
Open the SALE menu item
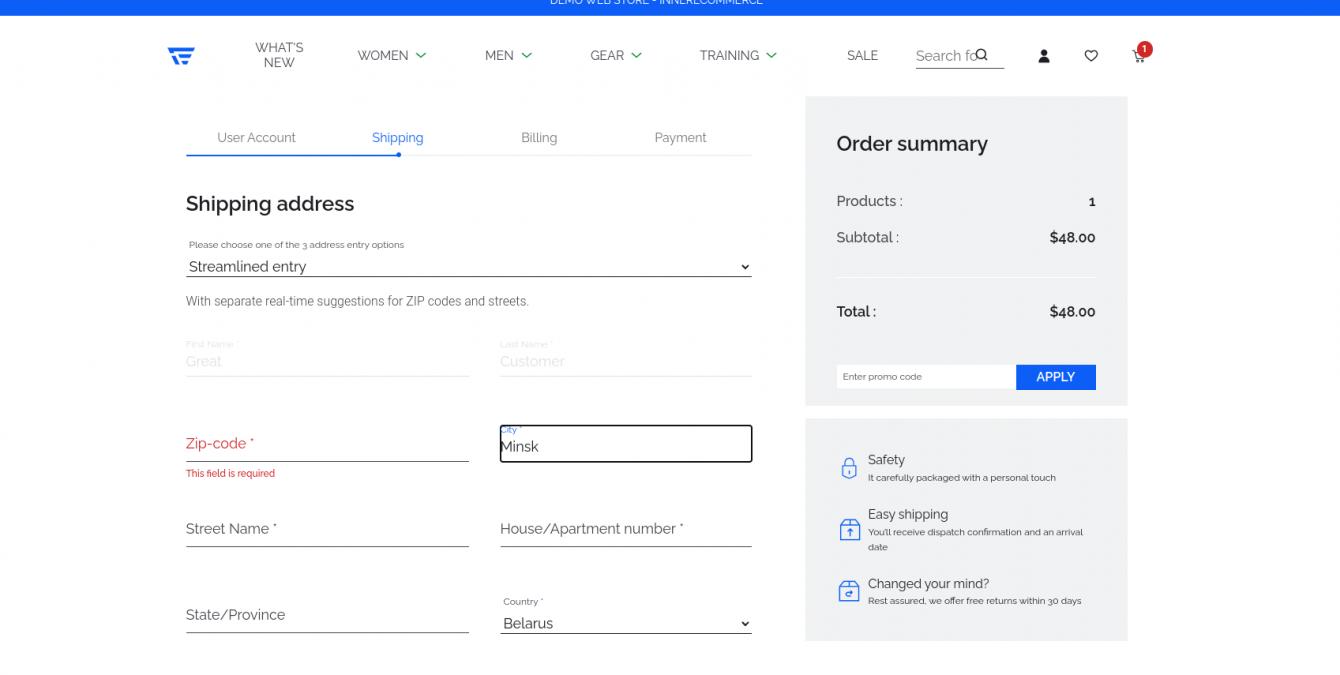coord(862,56)
